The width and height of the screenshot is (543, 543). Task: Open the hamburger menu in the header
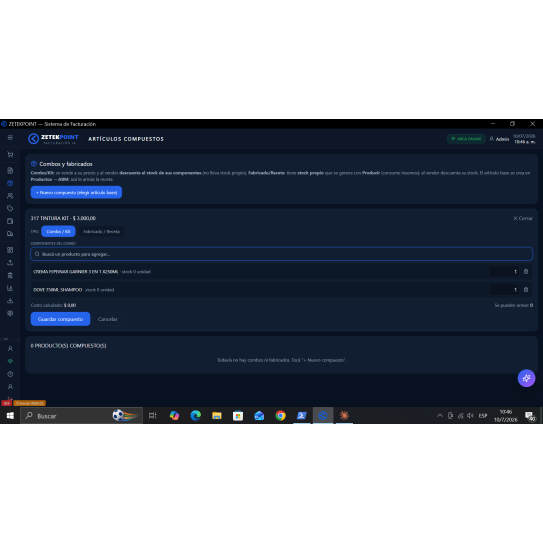click(x=10, y=137)
